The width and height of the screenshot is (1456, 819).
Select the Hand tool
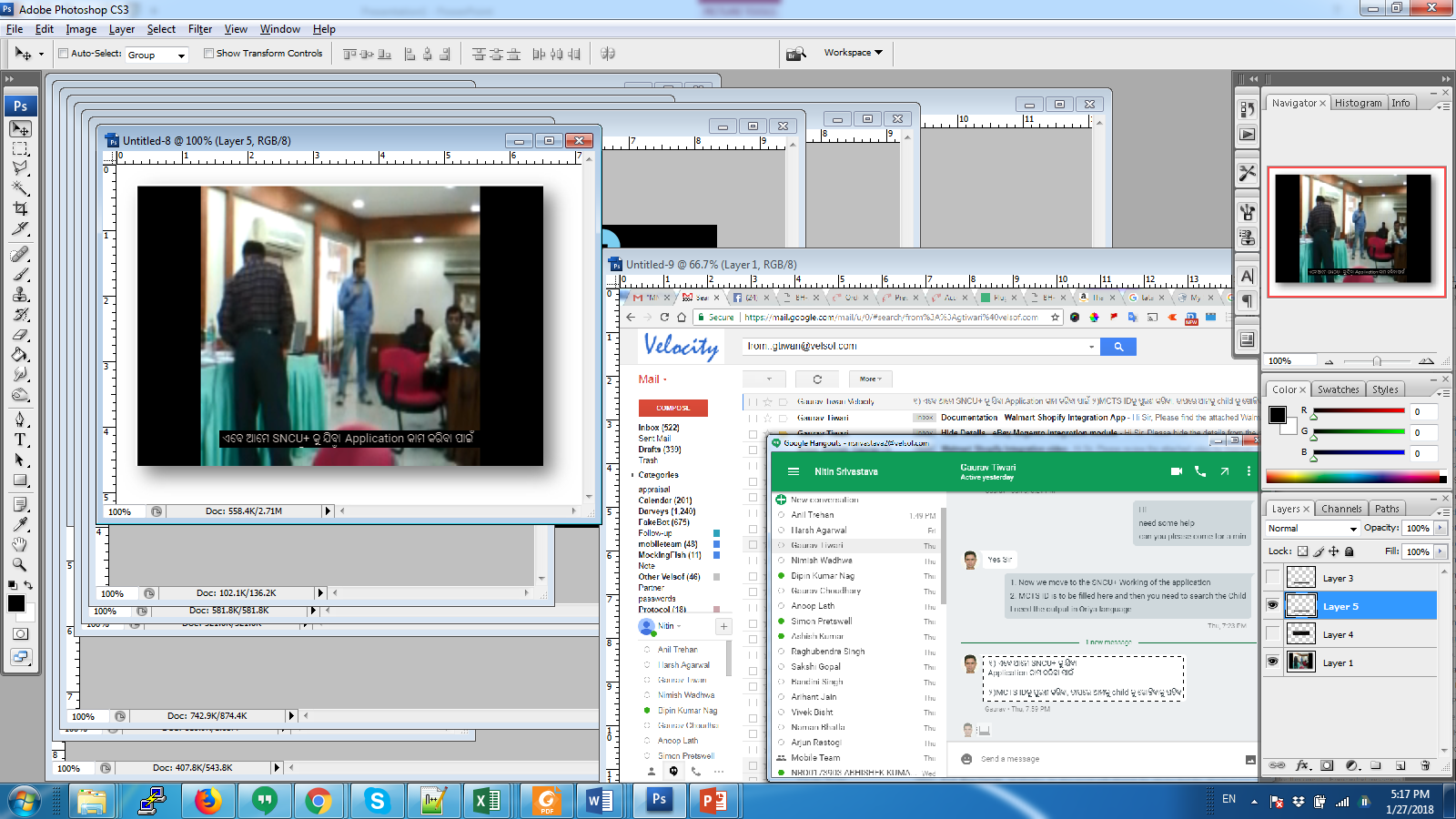pos(20,544)
